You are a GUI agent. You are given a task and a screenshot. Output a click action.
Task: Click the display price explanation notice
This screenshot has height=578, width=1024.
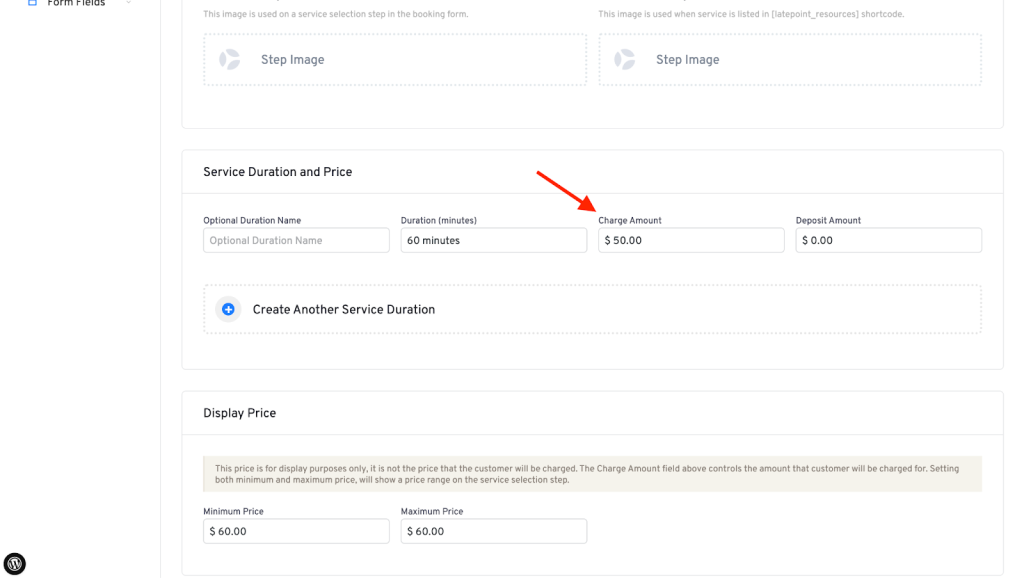(592, 474)
